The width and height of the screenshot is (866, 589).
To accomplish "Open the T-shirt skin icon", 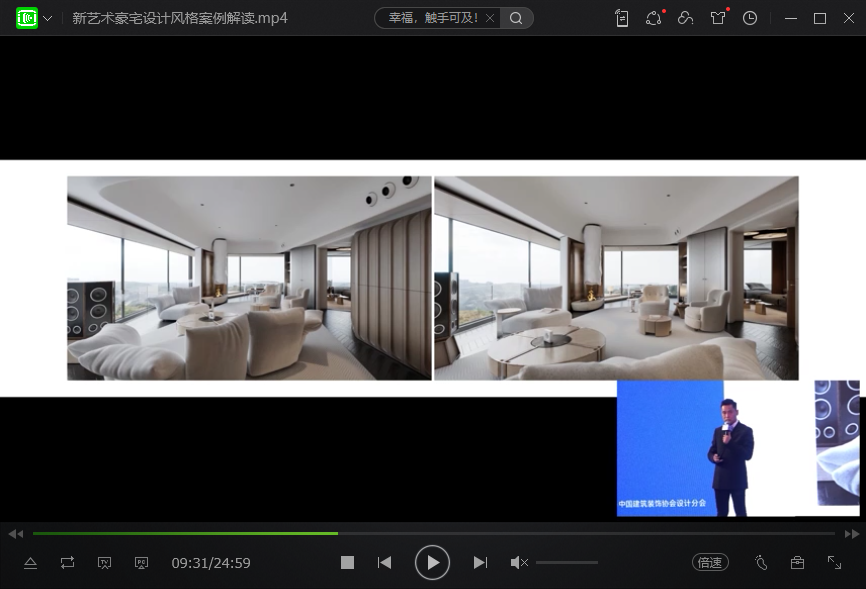I will (x=718, y=18).
